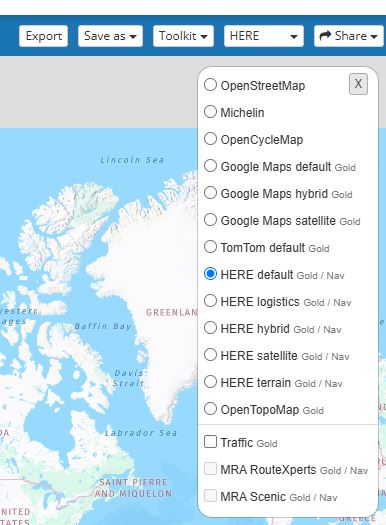This screenshot has width=386, height=525.
Task: Switch to Google Maps hybrid
Action: click(210, 193)
